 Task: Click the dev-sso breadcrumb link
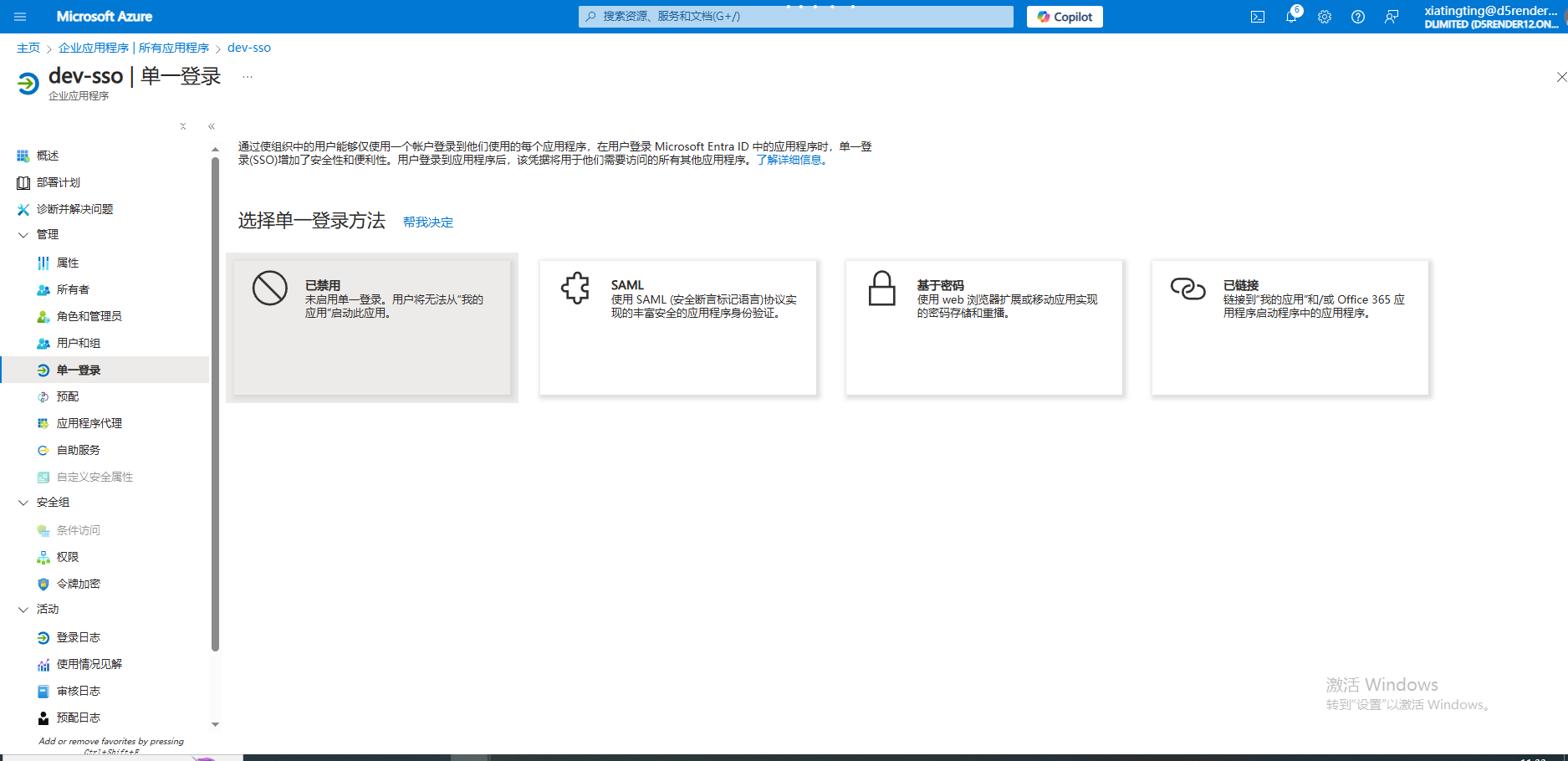[x=249, y=48]
